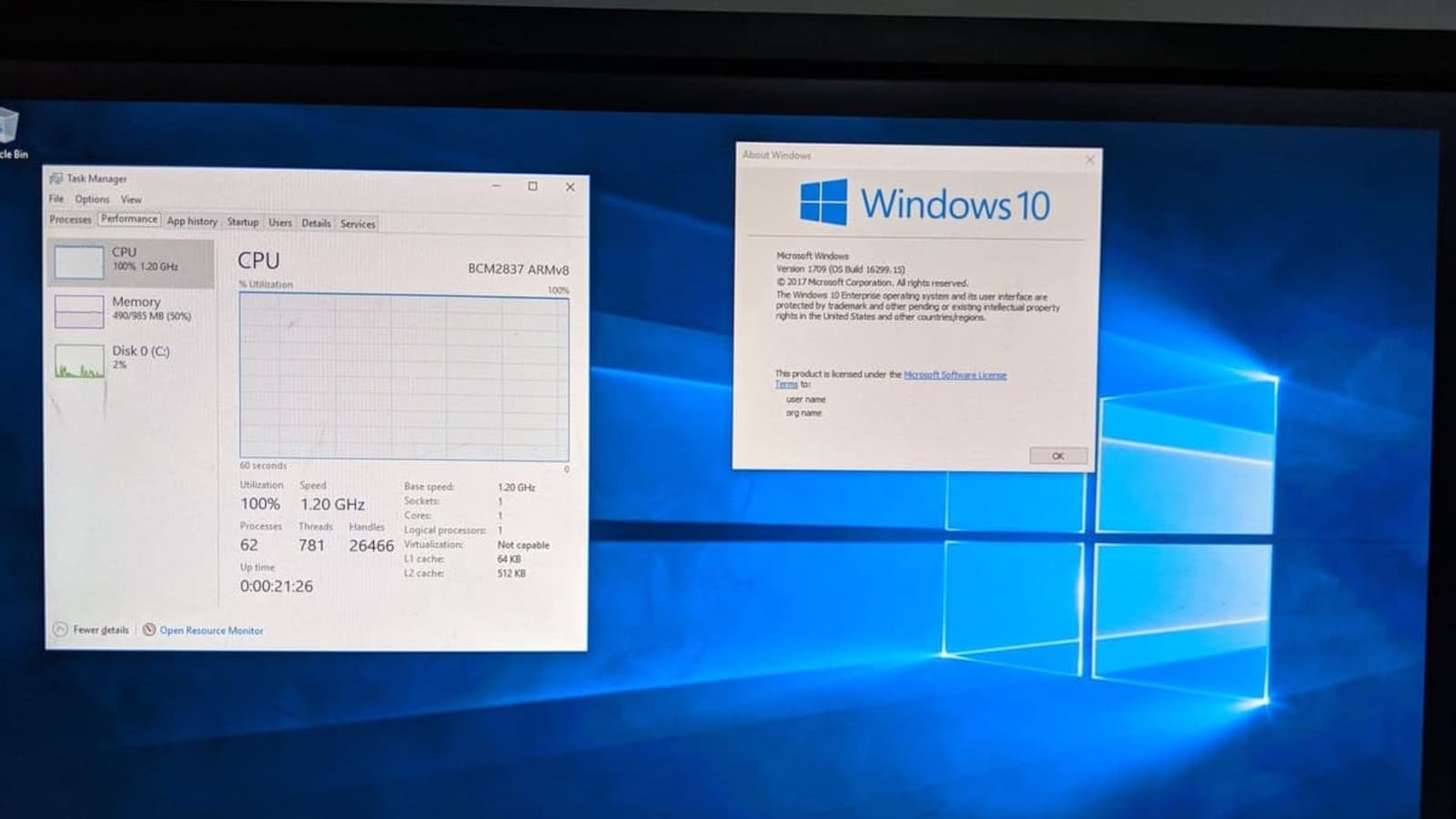Click the 'user name' licensee text
This screenshot has width=1456, height=819.
(x=805, y=399)
